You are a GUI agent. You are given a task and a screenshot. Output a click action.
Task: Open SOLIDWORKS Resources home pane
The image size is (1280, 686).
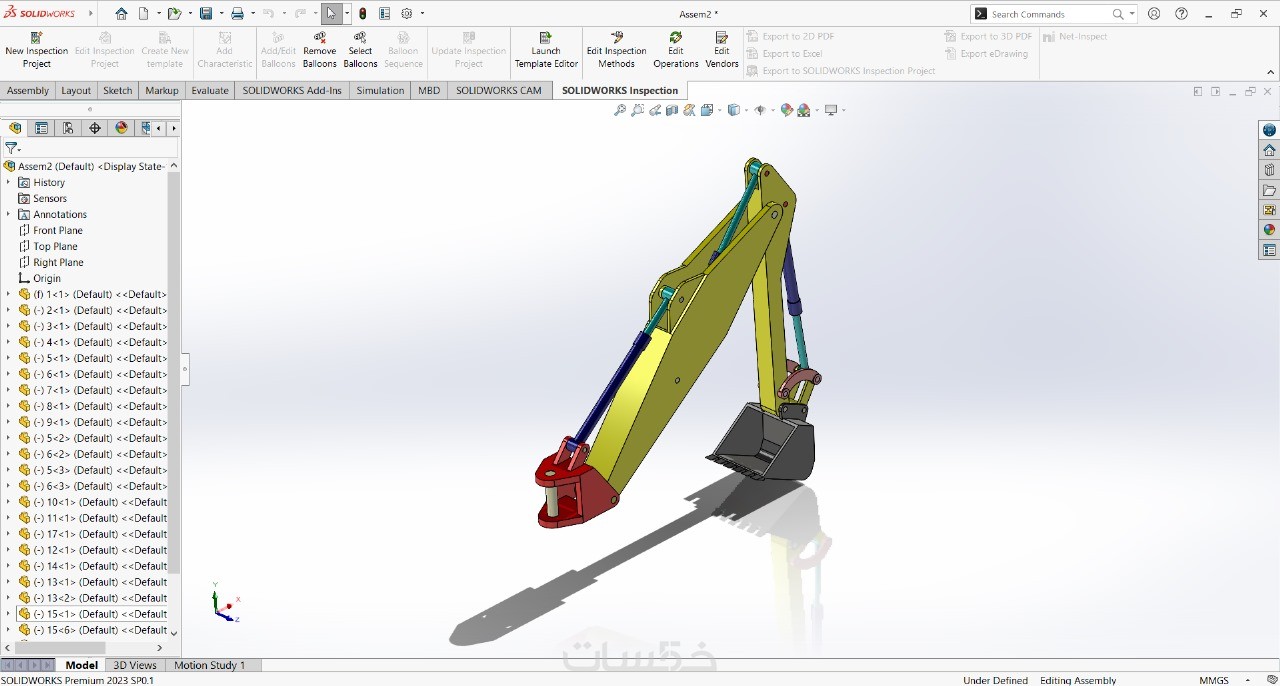[x=1269, y=150]
